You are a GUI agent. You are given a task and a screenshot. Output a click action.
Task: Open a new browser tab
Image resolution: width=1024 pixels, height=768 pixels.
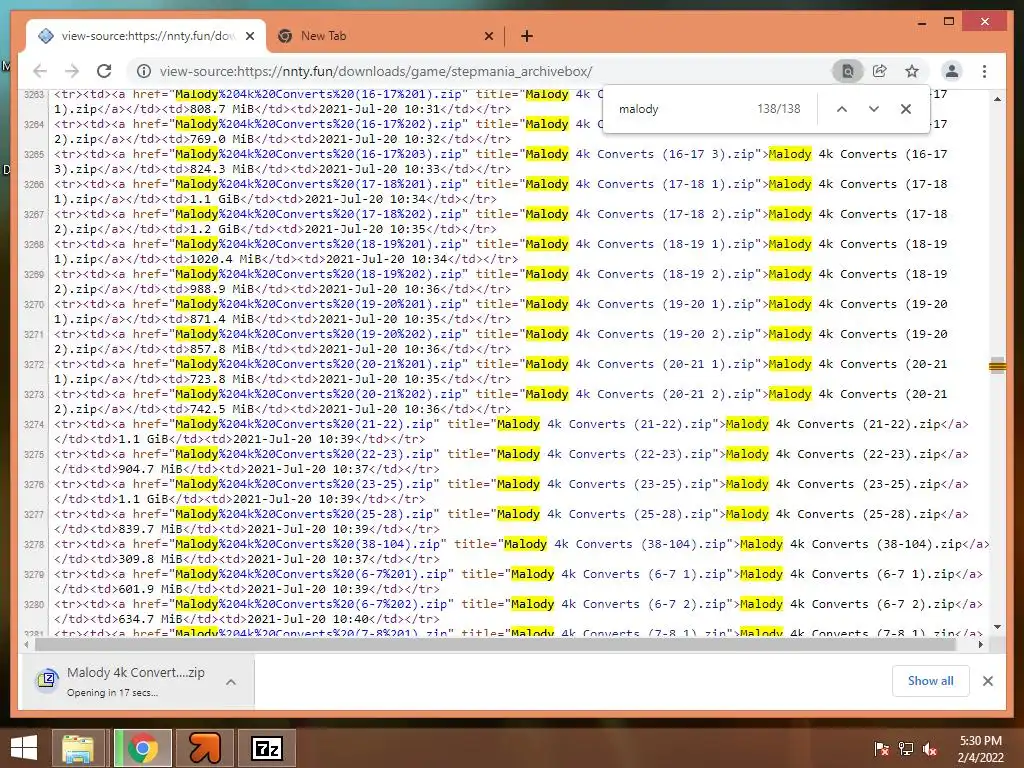527,37
